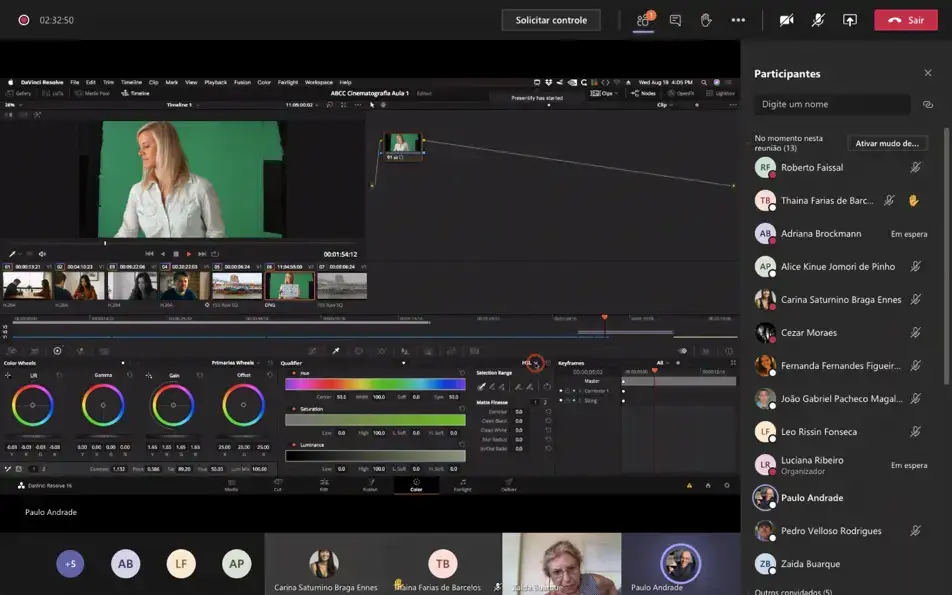
Task: Unmute the microphone in the toolbar
Action: (818, 20)
